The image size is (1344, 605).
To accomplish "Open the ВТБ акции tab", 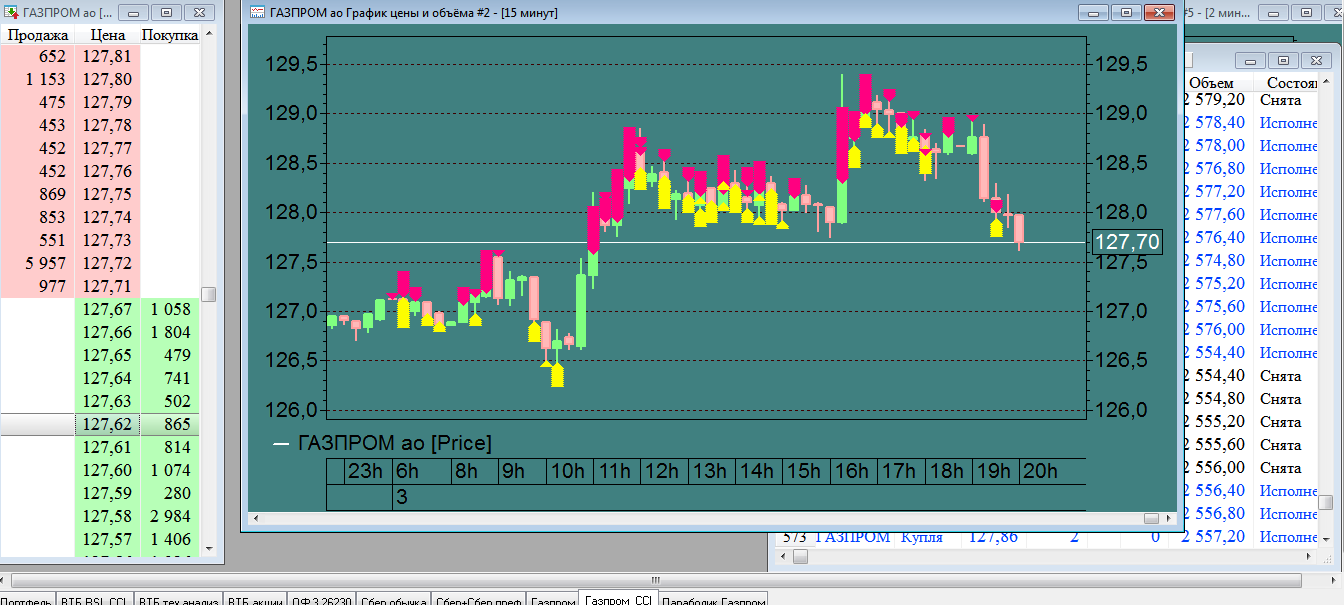I will coord(254,600).
